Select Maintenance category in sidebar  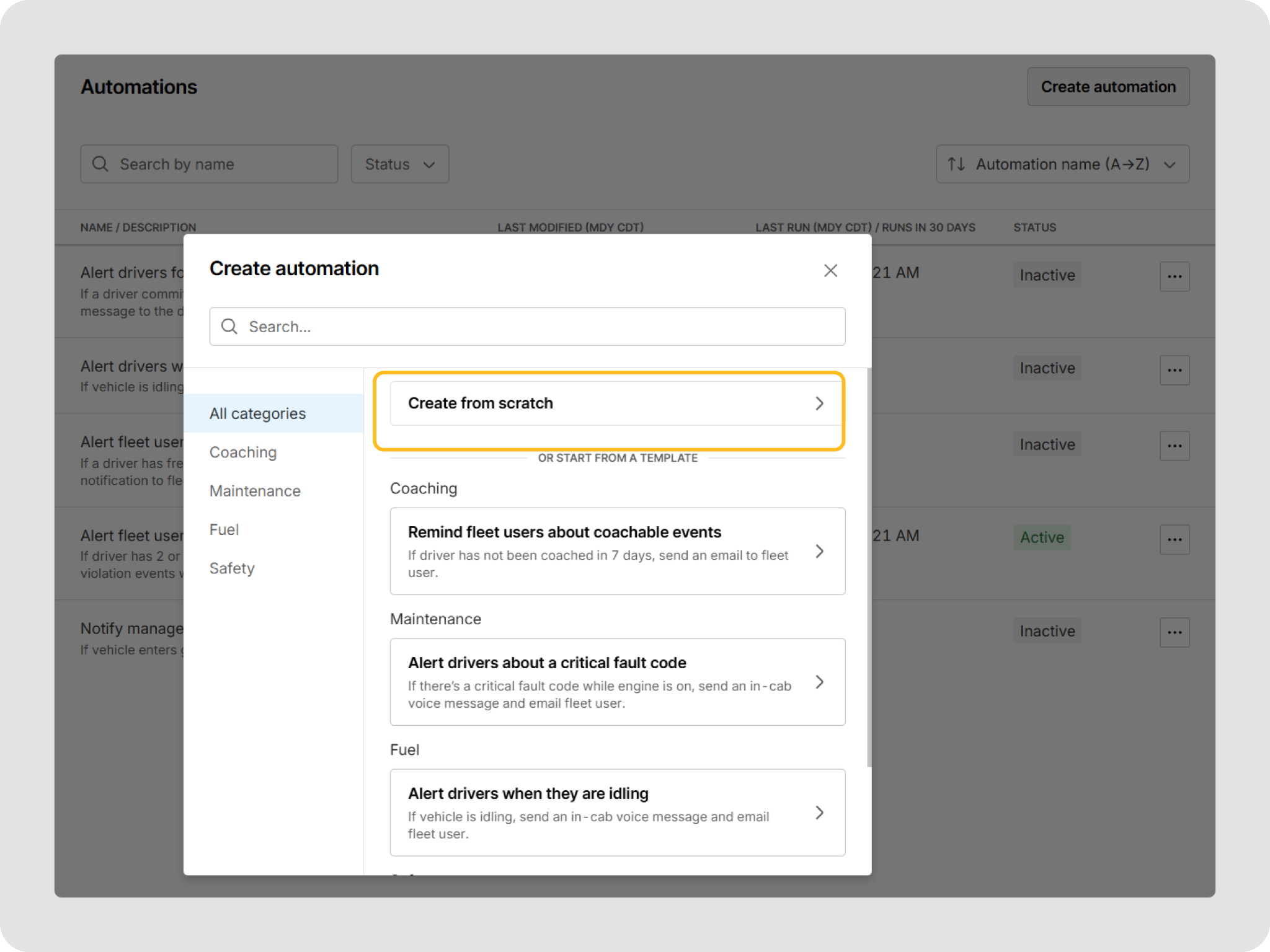click(x=255, y=491)
